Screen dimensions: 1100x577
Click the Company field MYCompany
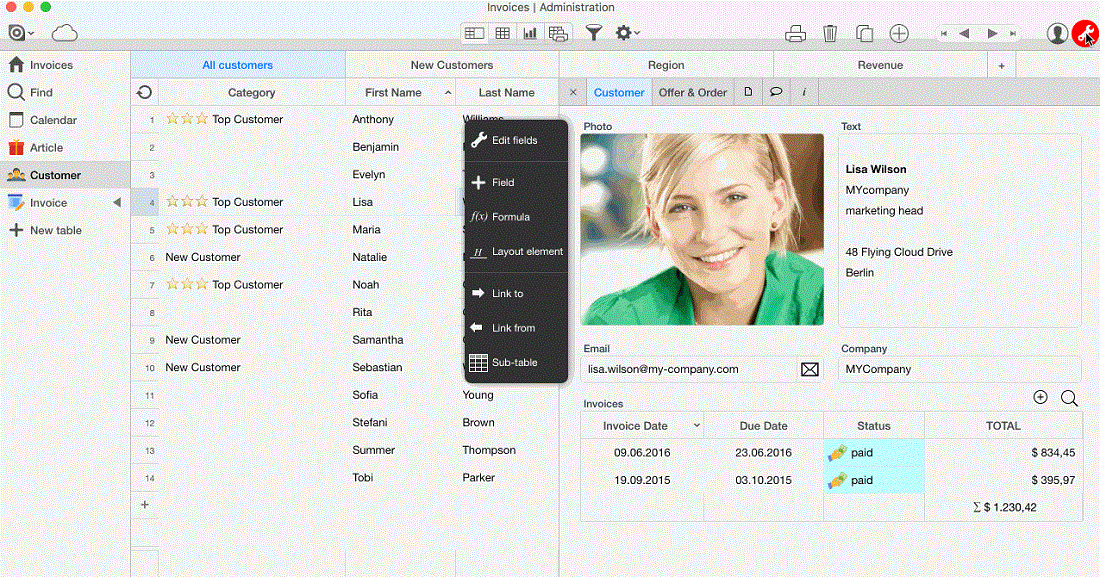(x=959, y=369)
